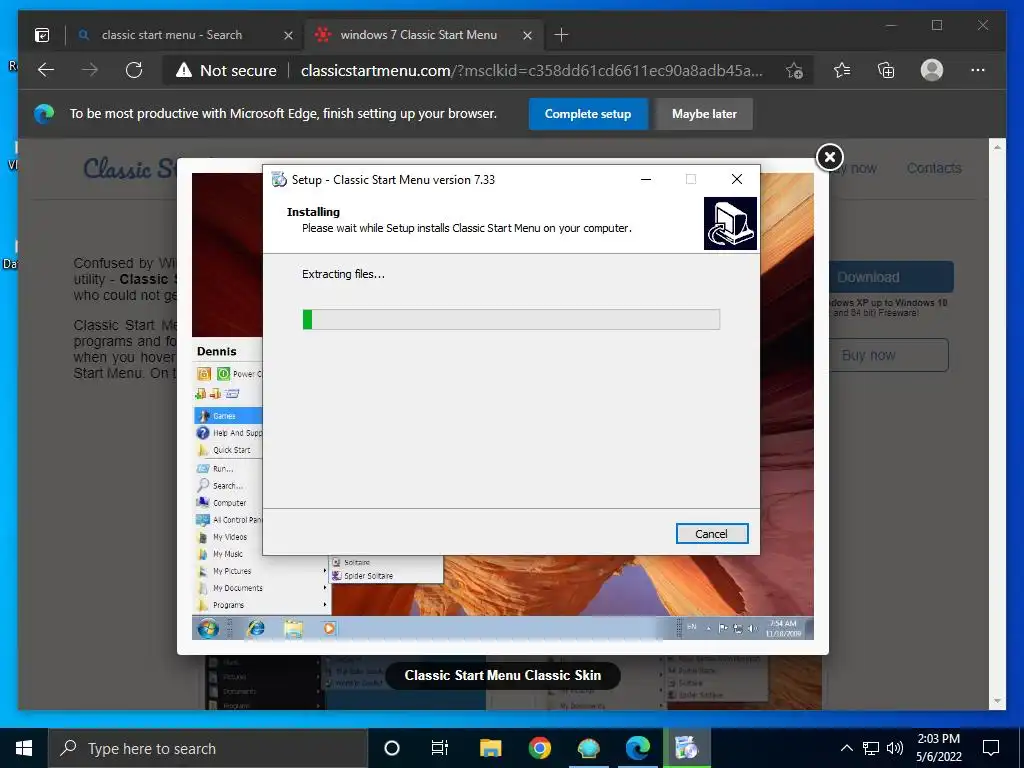Click the page scrollbar up arrow
This screenshot has height=768, width=1024.
[x=997, y=147]
